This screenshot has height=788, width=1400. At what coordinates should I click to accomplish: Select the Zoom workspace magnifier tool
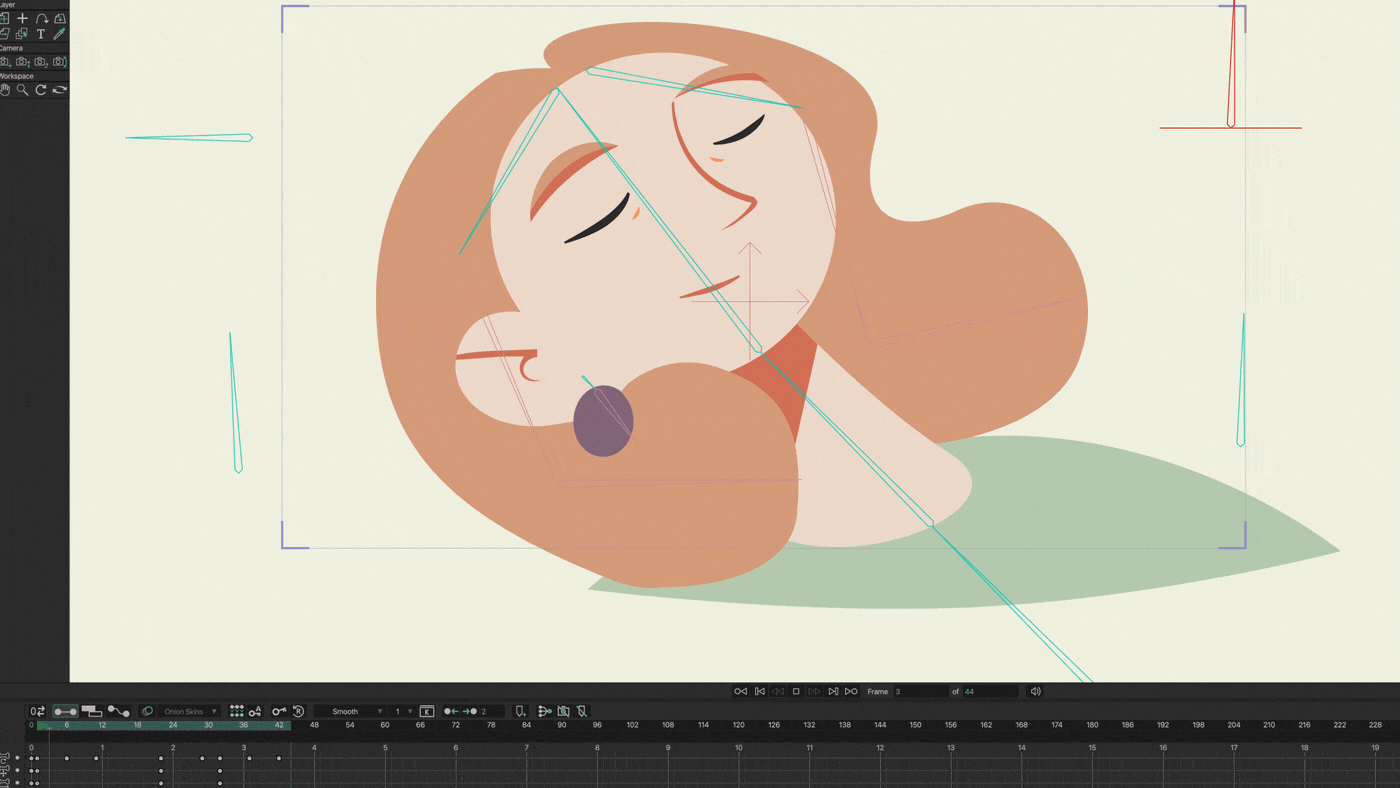coord(22,90)
